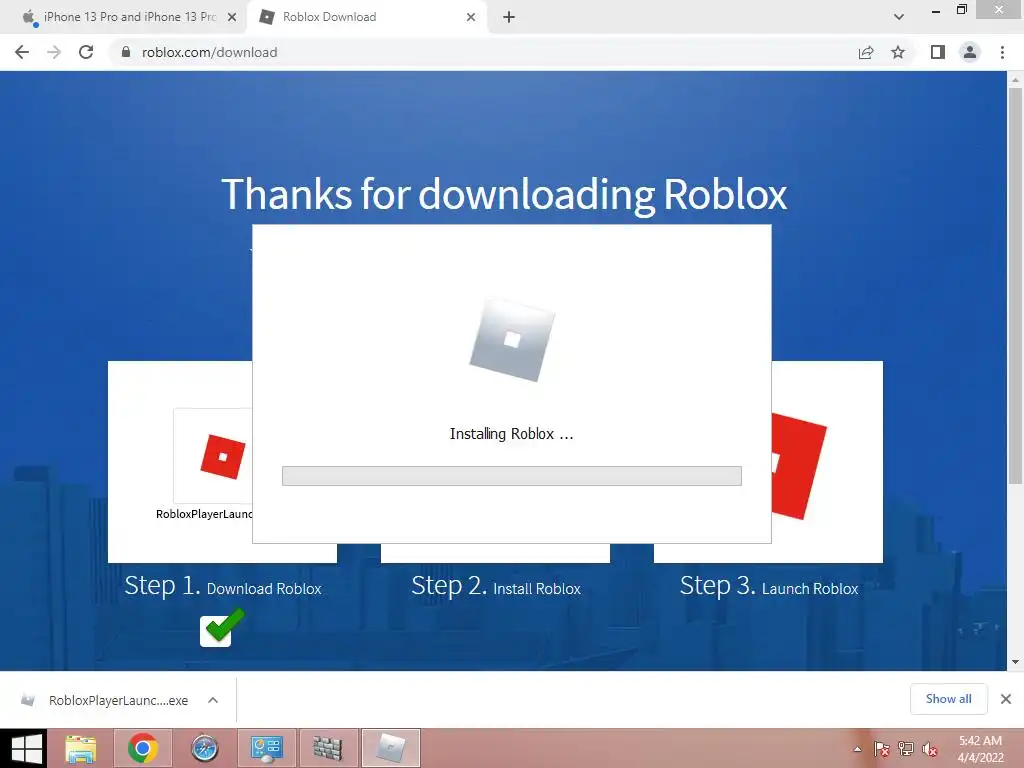Viewport: 1024px width, 768px height.
Task: Click the Thanks for downloading Roblox heading
Action: 504,195
